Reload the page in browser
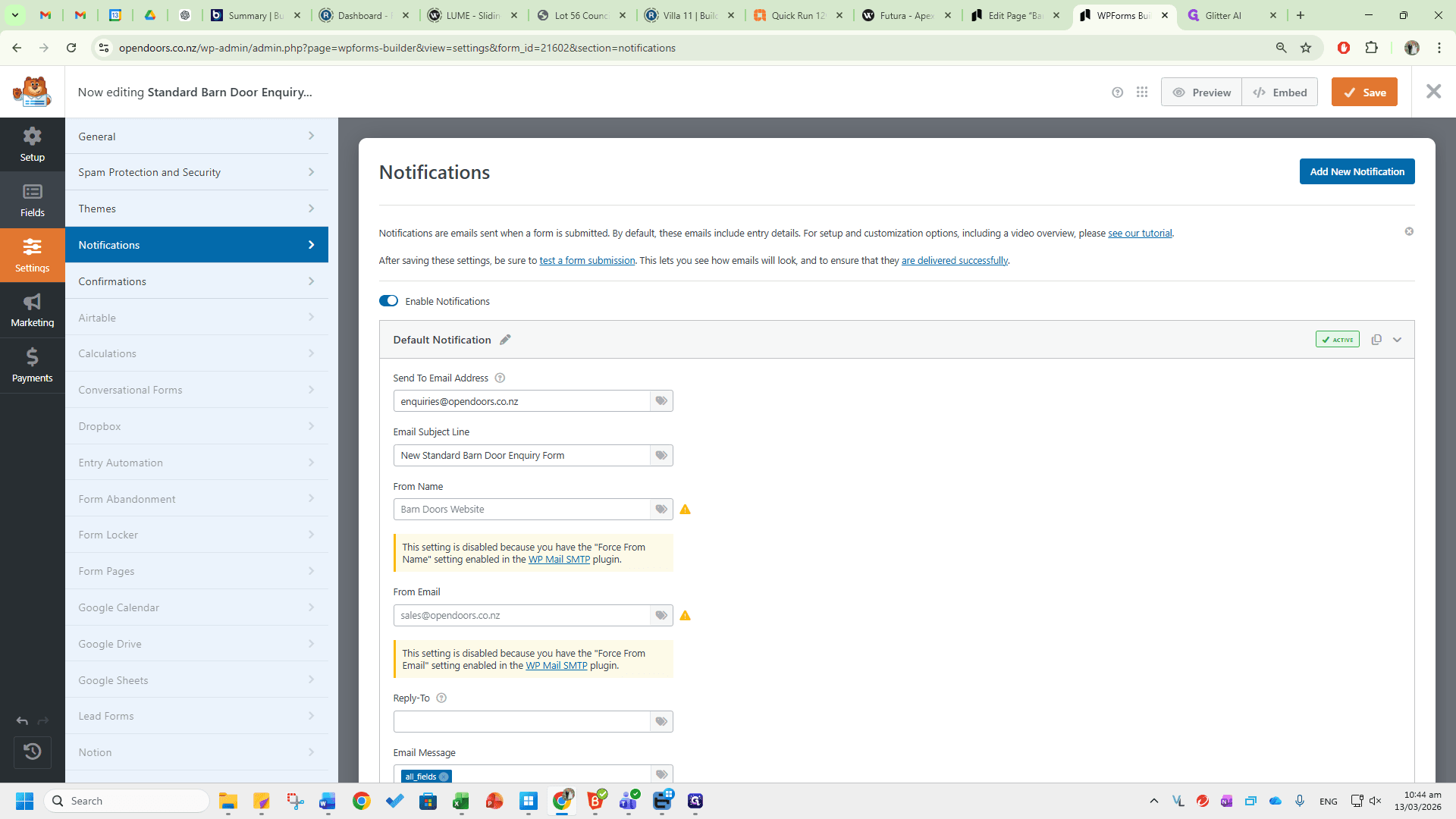This screenshot has width=1456, height=819. pyautogui.click(x=71, y=48)
